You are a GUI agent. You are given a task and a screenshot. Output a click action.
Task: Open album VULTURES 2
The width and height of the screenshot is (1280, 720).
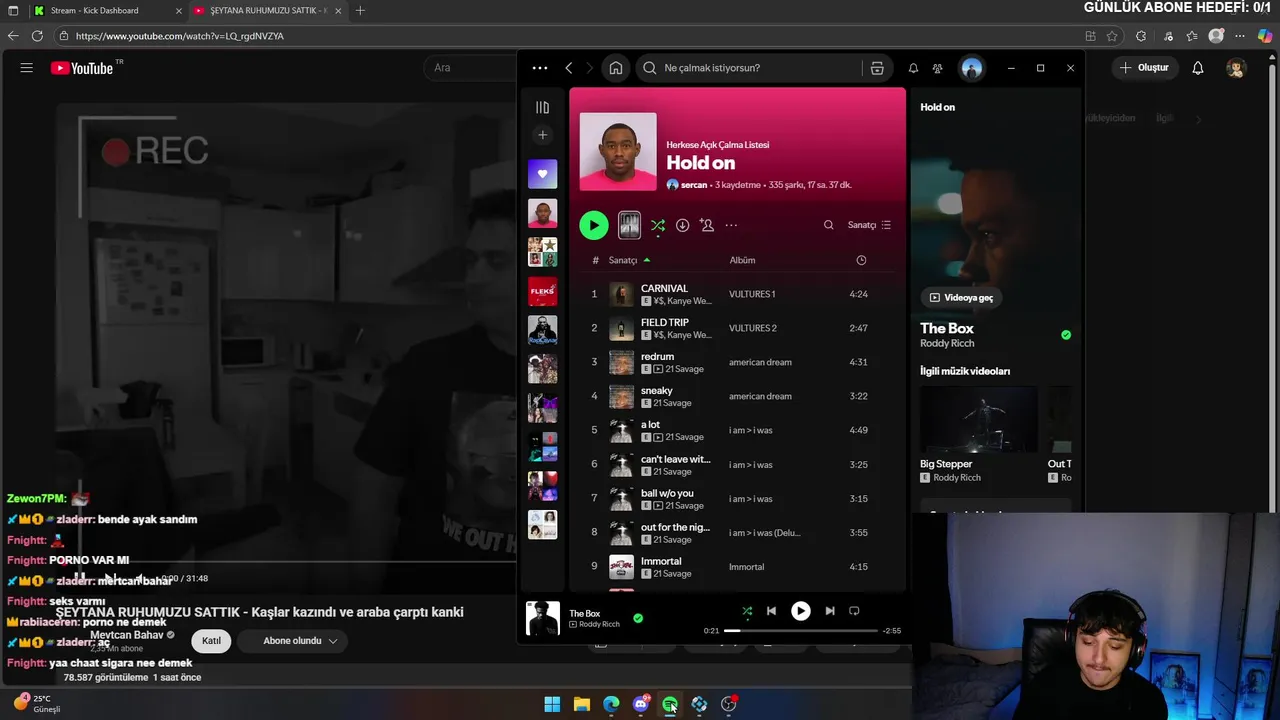pos(753,328)
